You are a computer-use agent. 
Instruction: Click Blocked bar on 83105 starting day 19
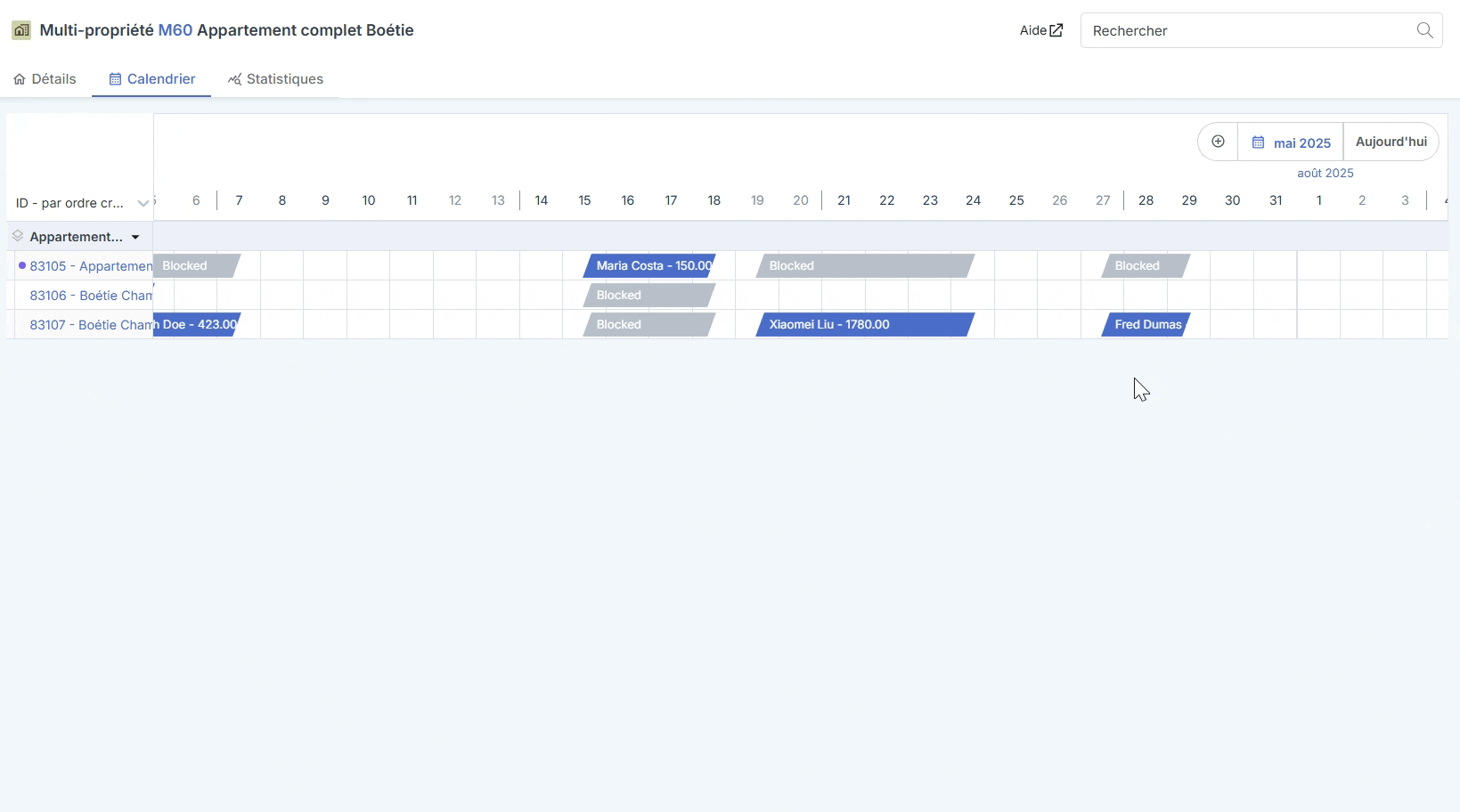tap(865, 265)
